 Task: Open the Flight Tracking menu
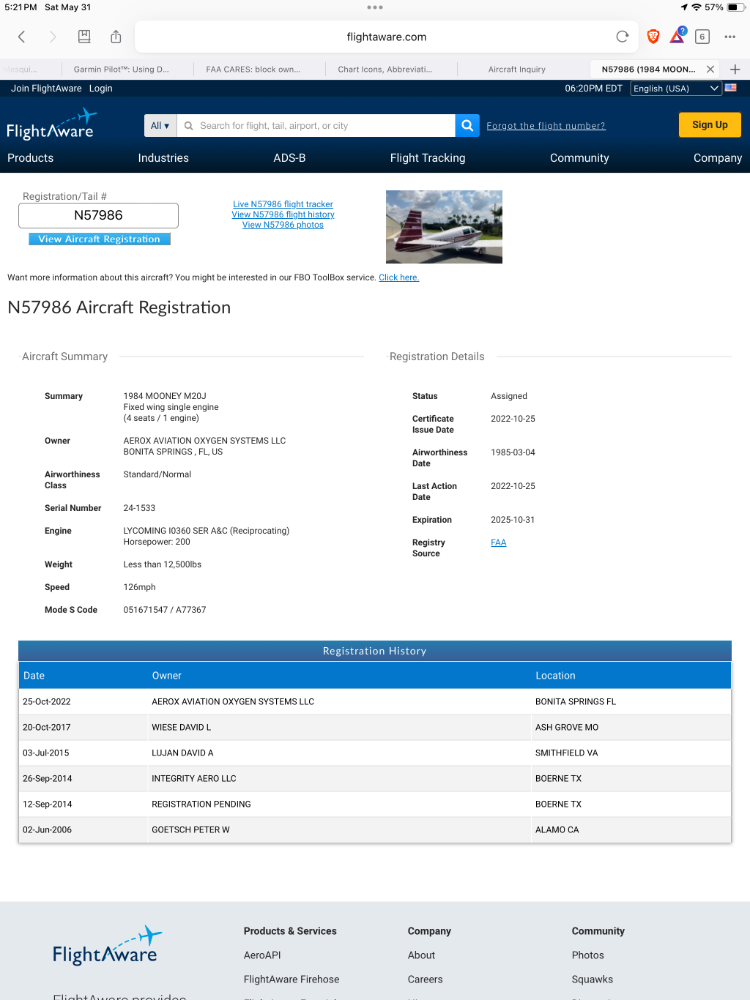click(x=427, y=158)
